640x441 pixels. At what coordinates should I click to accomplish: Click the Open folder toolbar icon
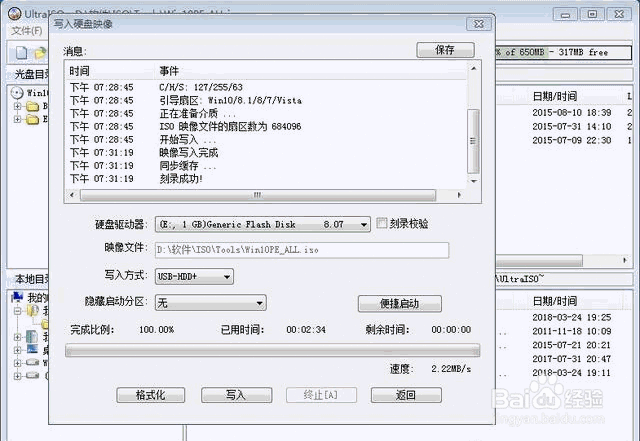click(x=40, y=53)
